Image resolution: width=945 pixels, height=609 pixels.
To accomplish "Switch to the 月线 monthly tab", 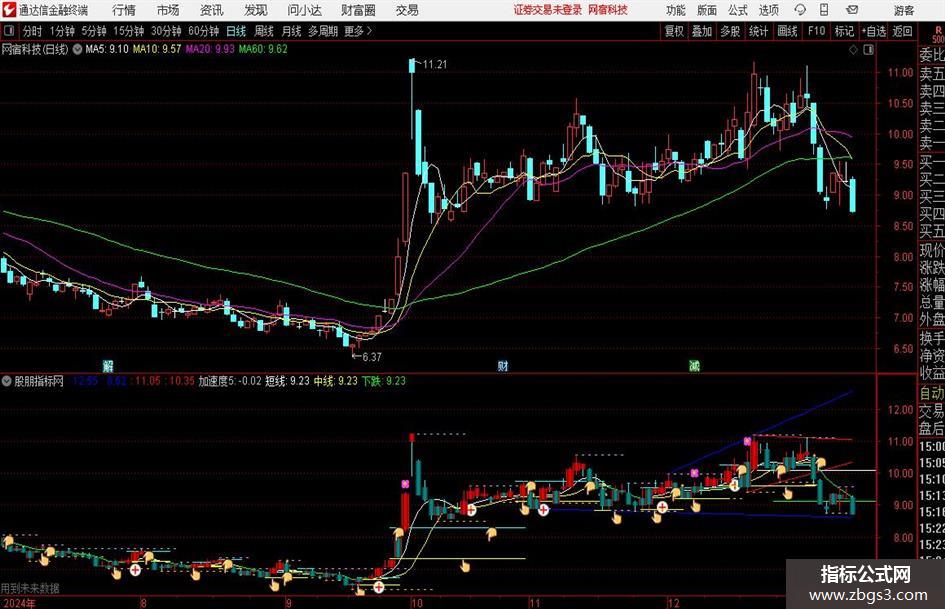I will pyautogui.click(x=292, y=31).
